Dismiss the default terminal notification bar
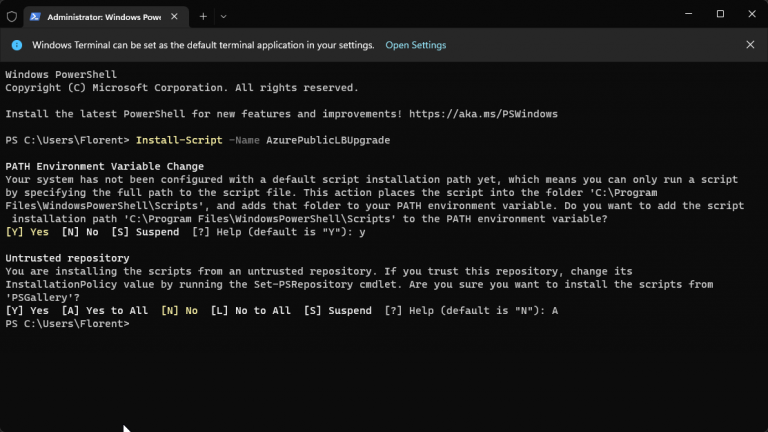The image size is (768, 432). (750, 45)
